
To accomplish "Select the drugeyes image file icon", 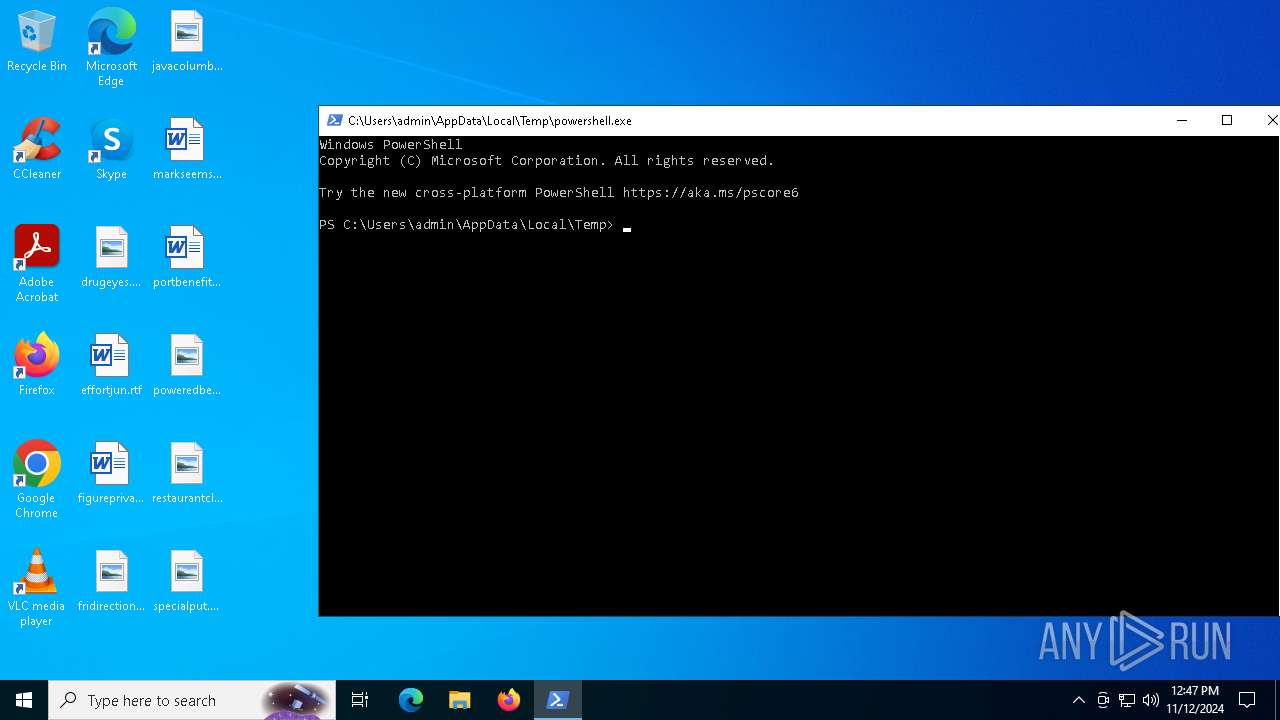I will (111, 258).
